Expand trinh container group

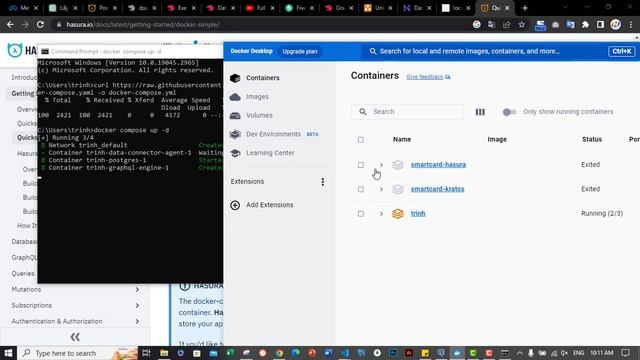tap(381, 213)
